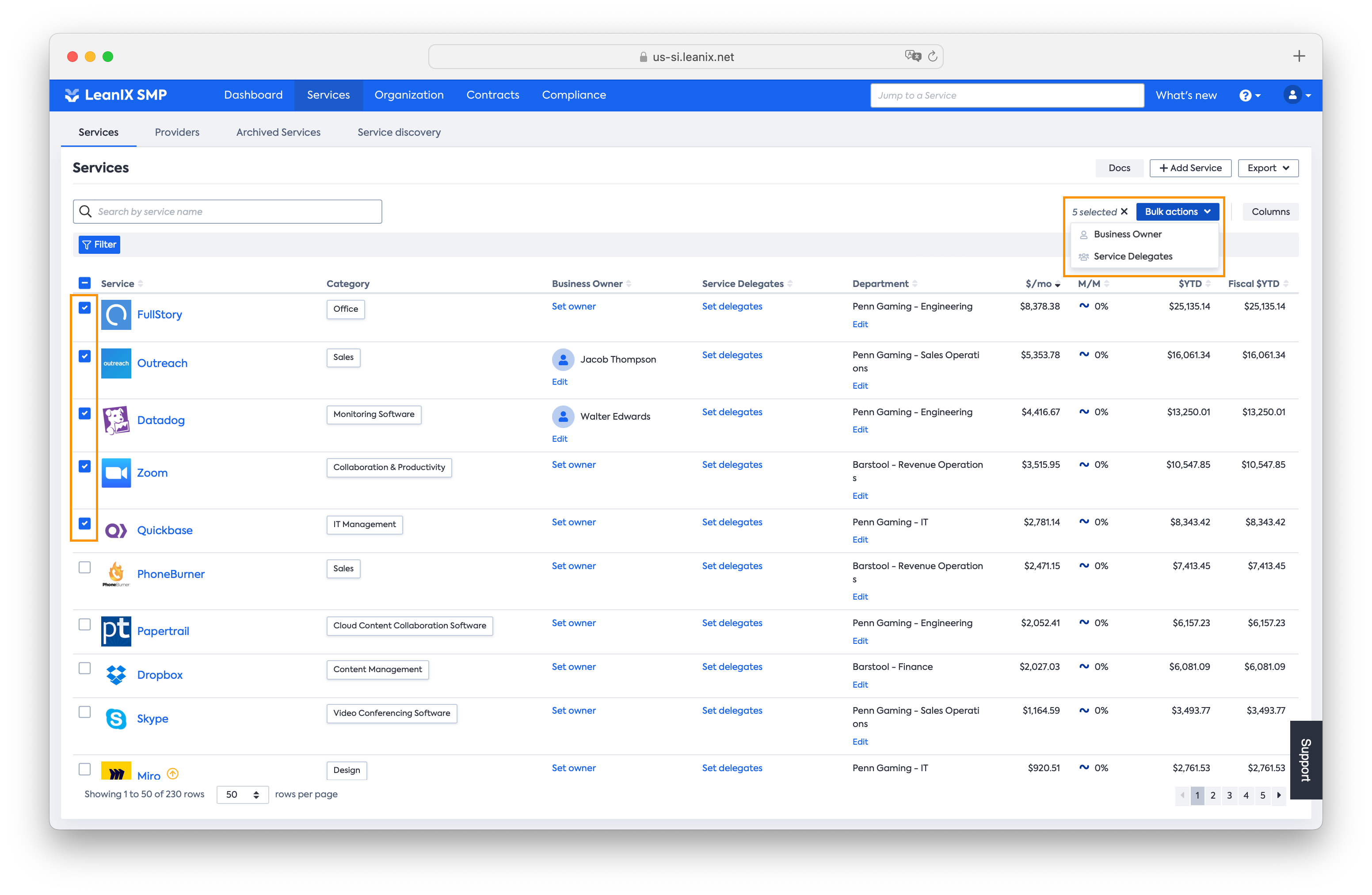Check the Papertrail row checkbox
1372x895 pixels.
(x=85, y=624)
